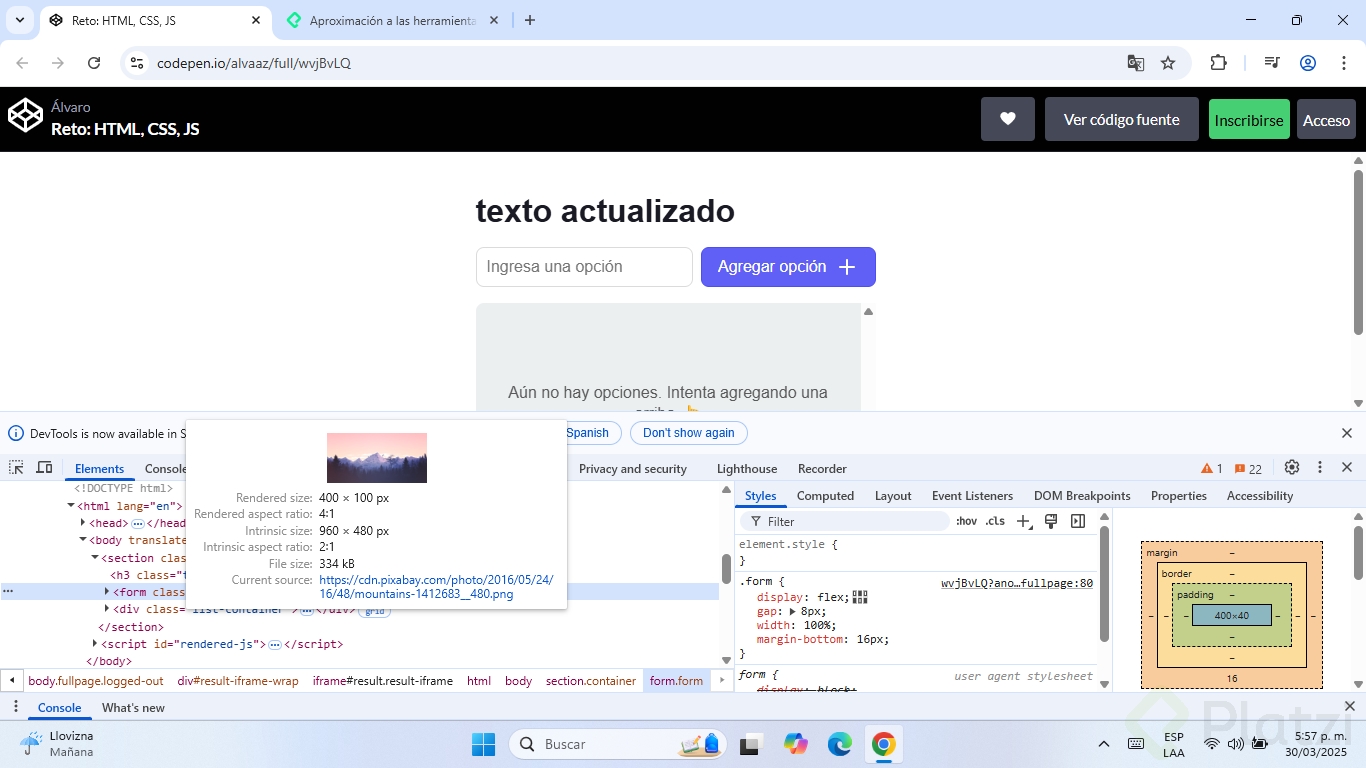Open the flexbox editor icon next to display: flex
Screen dimensions: 1366x768
860,597
